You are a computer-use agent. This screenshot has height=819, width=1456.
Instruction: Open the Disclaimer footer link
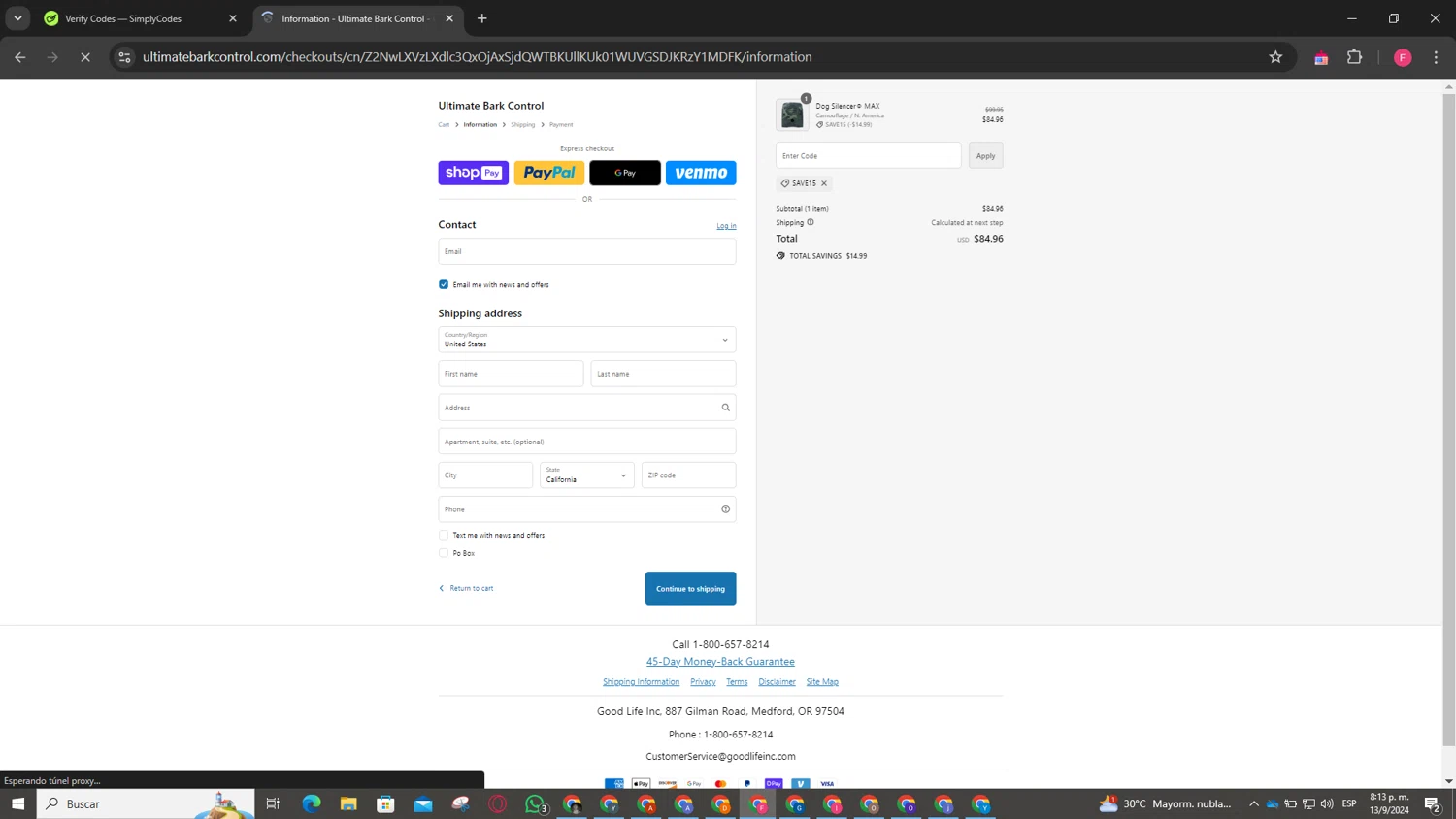pos(777,682)
